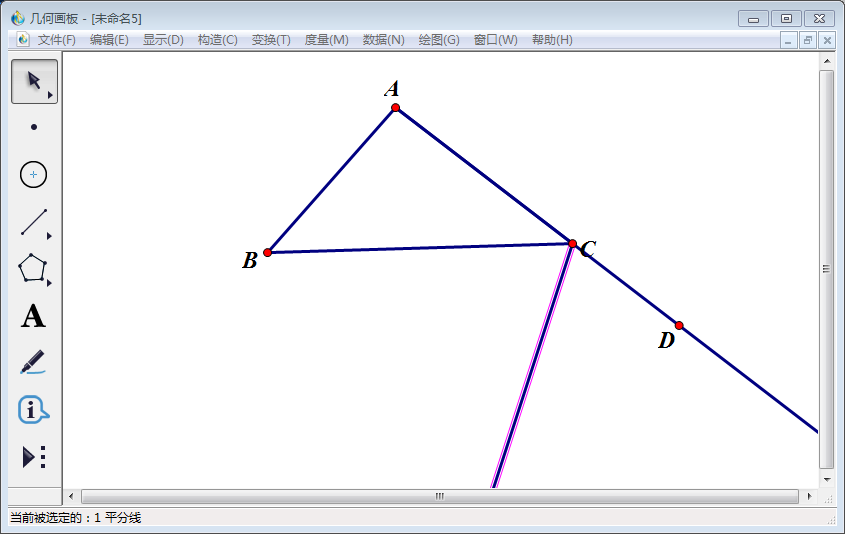Viewport: 845px width, 534px height.
Task: Expand Polygon tool flyout triangle
Action: (x=49, y=283)
